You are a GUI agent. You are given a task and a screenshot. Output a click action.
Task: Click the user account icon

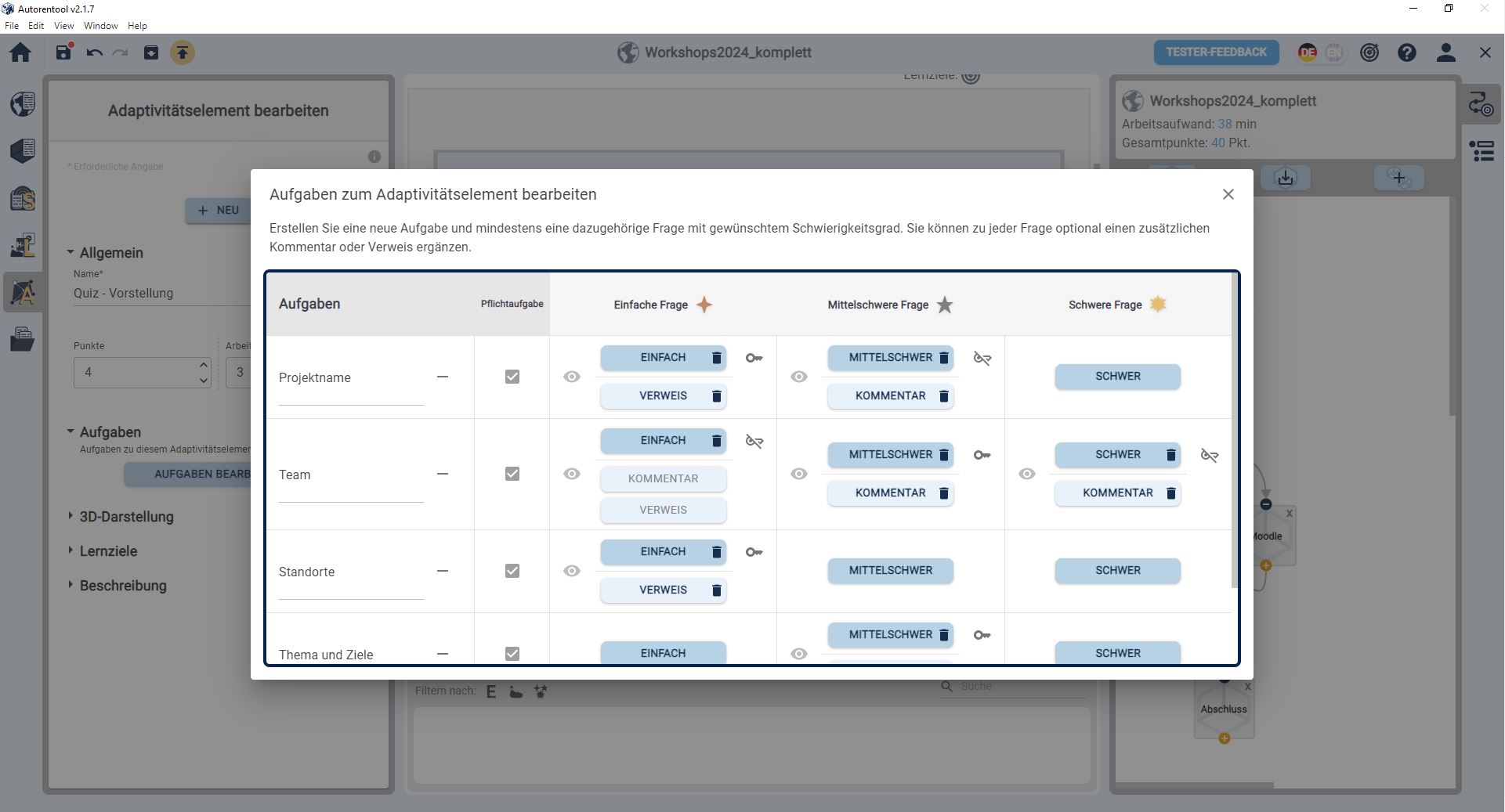pos(1445,52)
